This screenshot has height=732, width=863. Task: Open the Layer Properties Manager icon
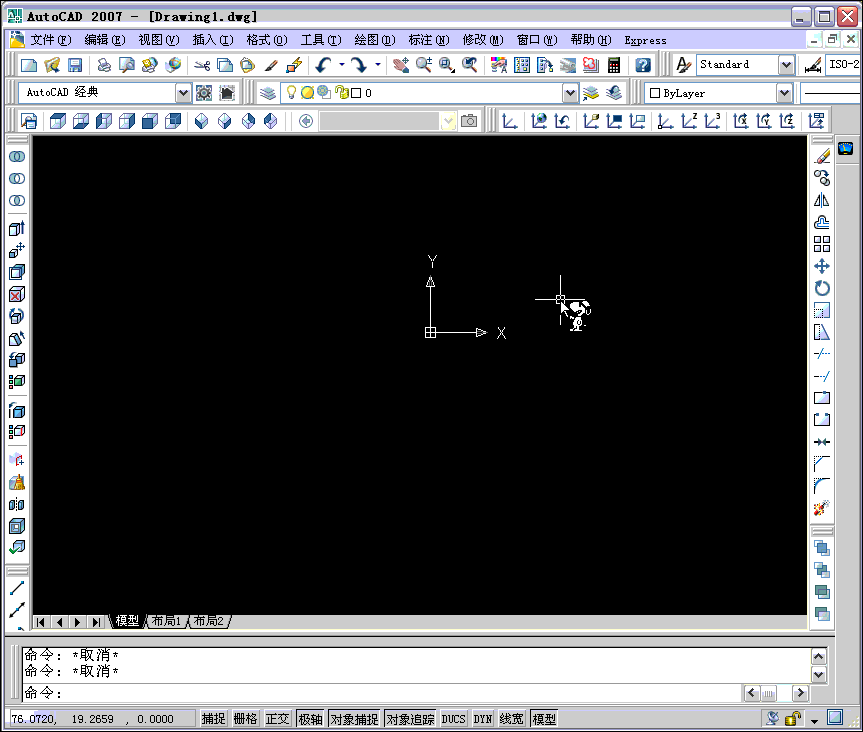pyautogui.click(x=268, y=93)
